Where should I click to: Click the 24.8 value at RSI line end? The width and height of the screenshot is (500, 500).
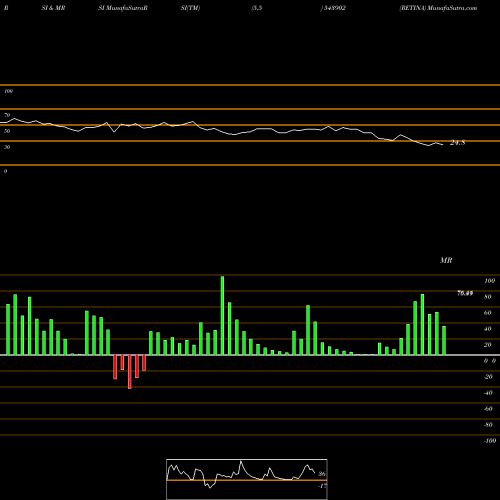[x=457, y=143]
